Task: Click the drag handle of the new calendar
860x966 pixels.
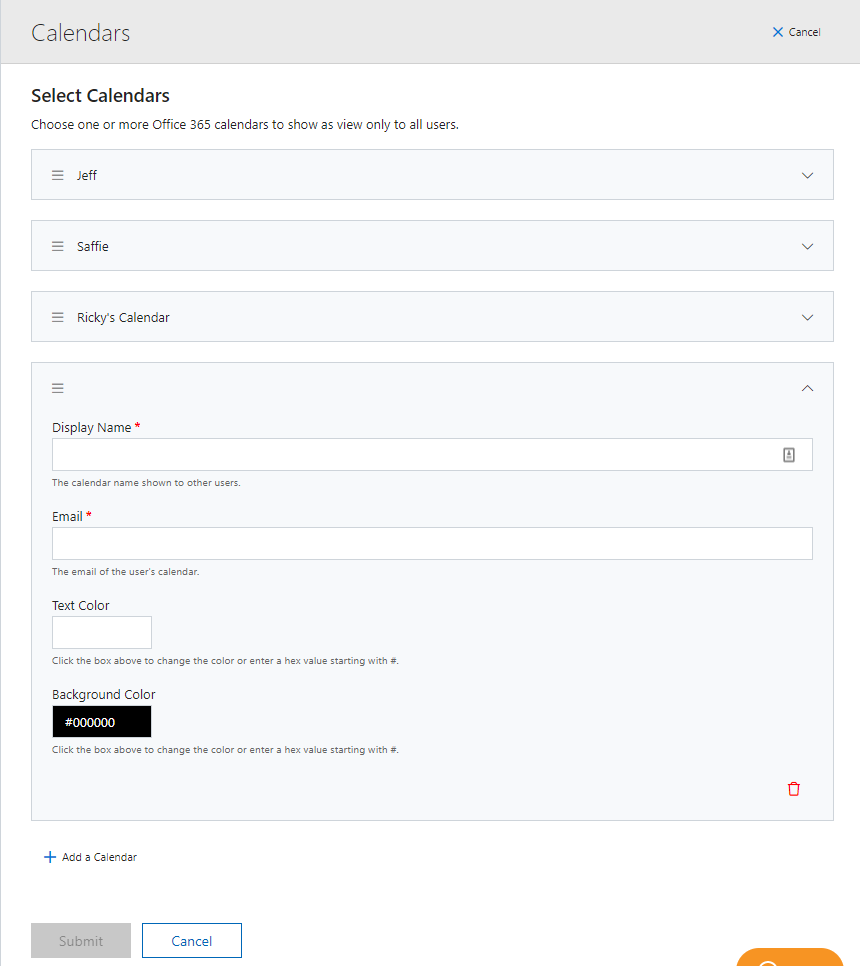Action: point(57,388)
